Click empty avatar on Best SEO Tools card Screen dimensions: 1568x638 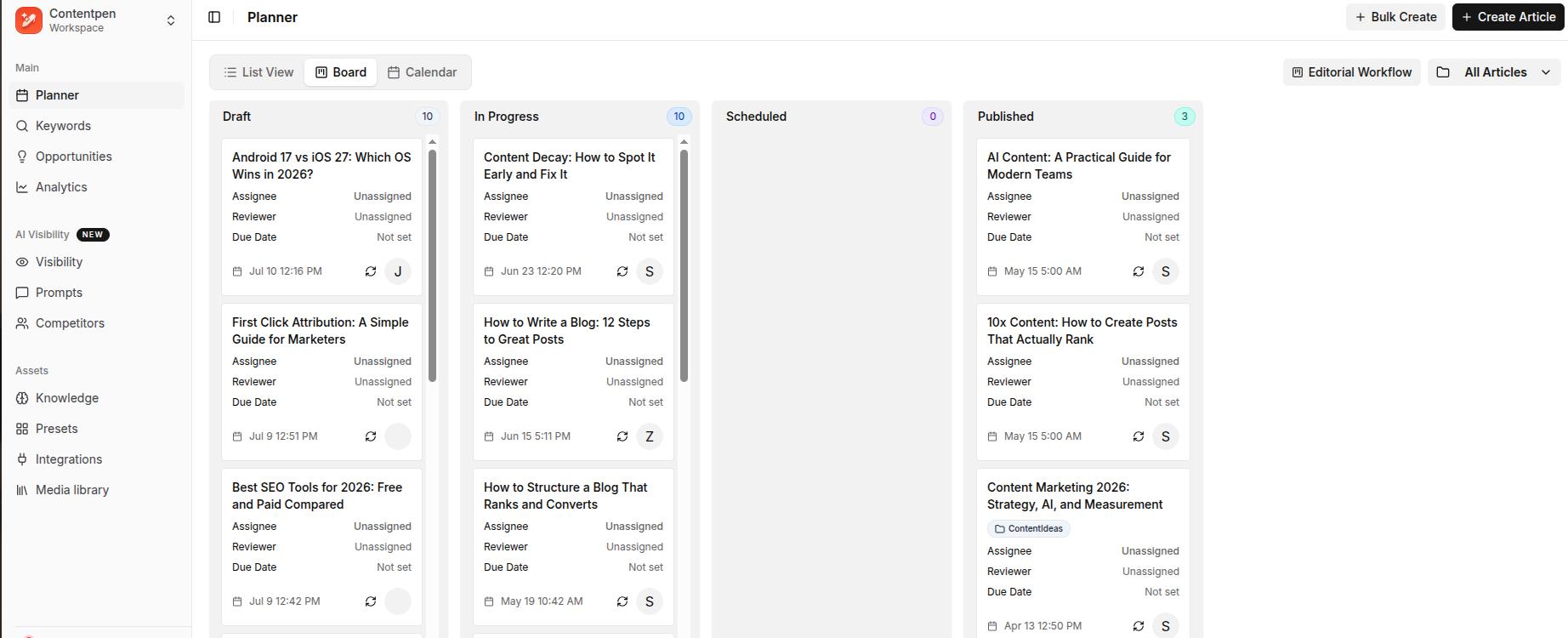398,601
